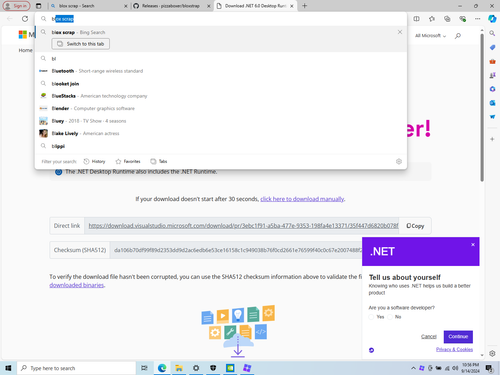Viewport: 500px width, 375px height.
Task: Open the sidebar Microsoft 365 icon
Action: pyautogui.click(x=492, y=89)
